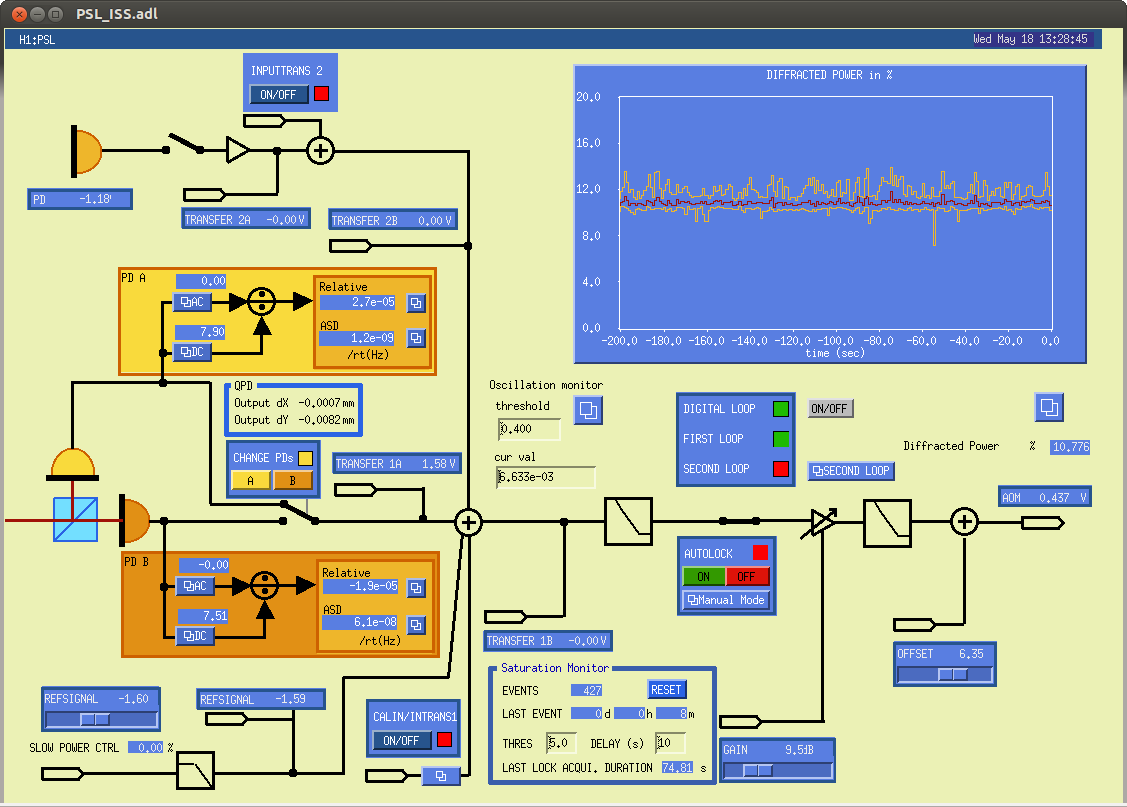Click the CALIN/INTRANS1 red status indicator

444,739
